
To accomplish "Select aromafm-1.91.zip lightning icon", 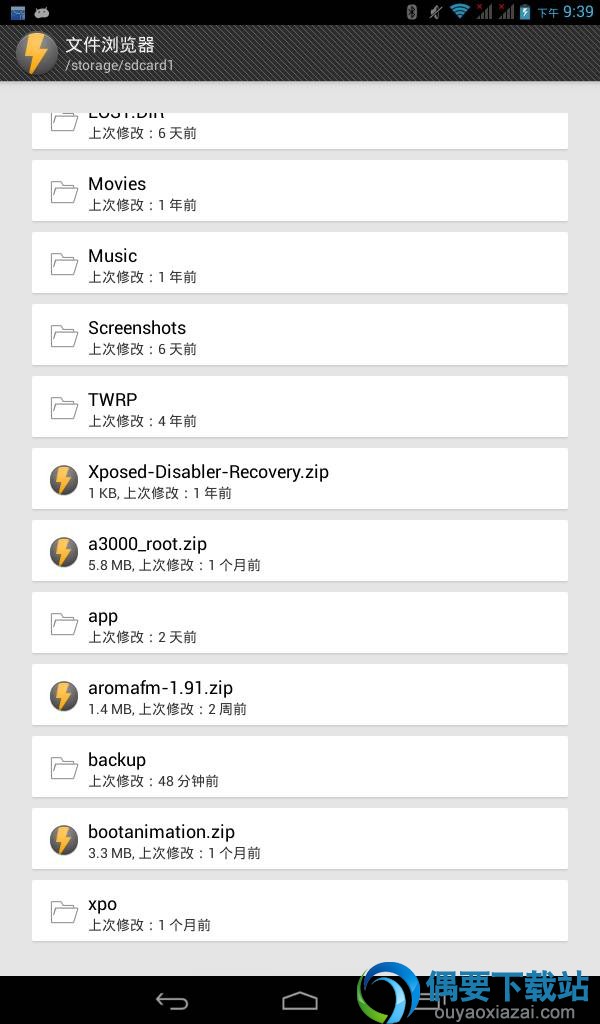I will (64, 696).
